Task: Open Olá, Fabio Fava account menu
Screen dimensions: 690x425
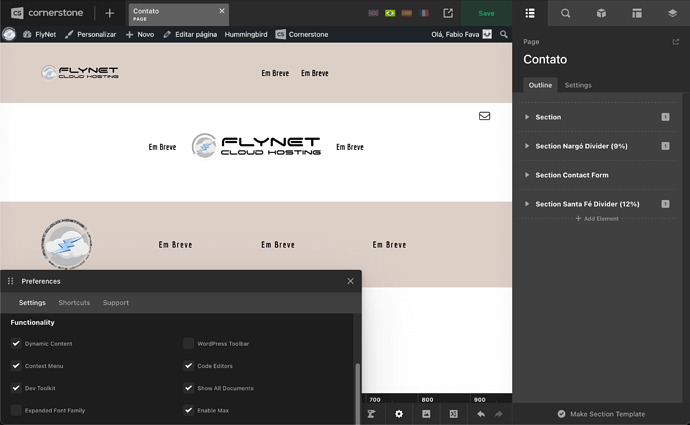Action: tap(461, 34)
